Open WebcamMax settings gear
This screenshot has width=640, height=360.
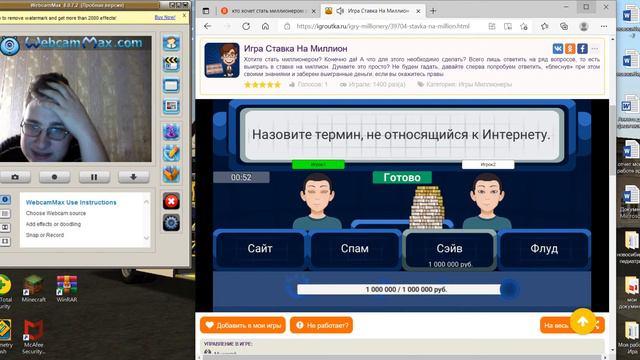pos(171,223)
